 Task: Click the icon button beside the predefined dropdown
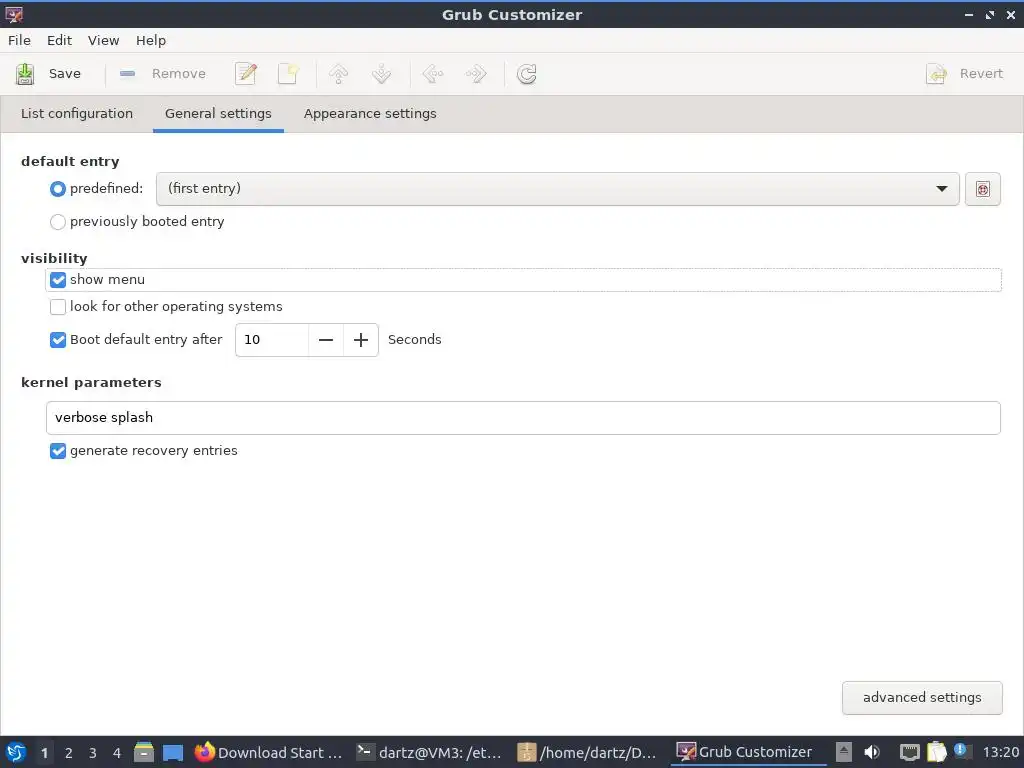pos(983,189)
